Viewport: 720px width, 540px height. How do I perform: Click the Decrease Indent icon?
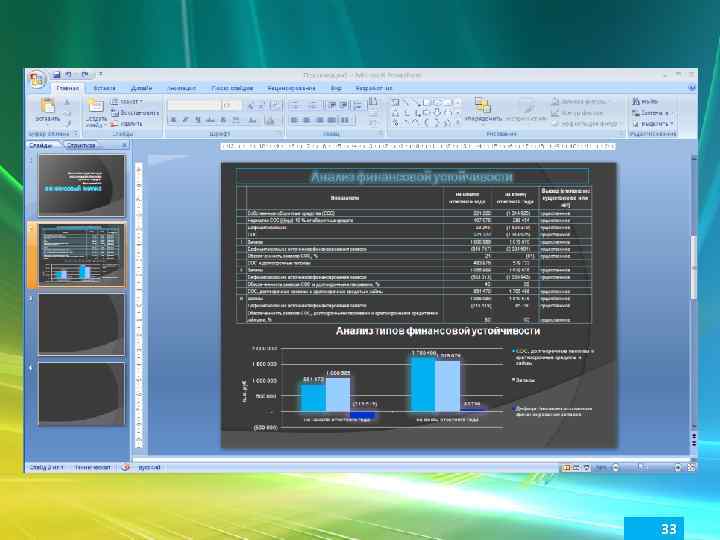click(331, 105)
